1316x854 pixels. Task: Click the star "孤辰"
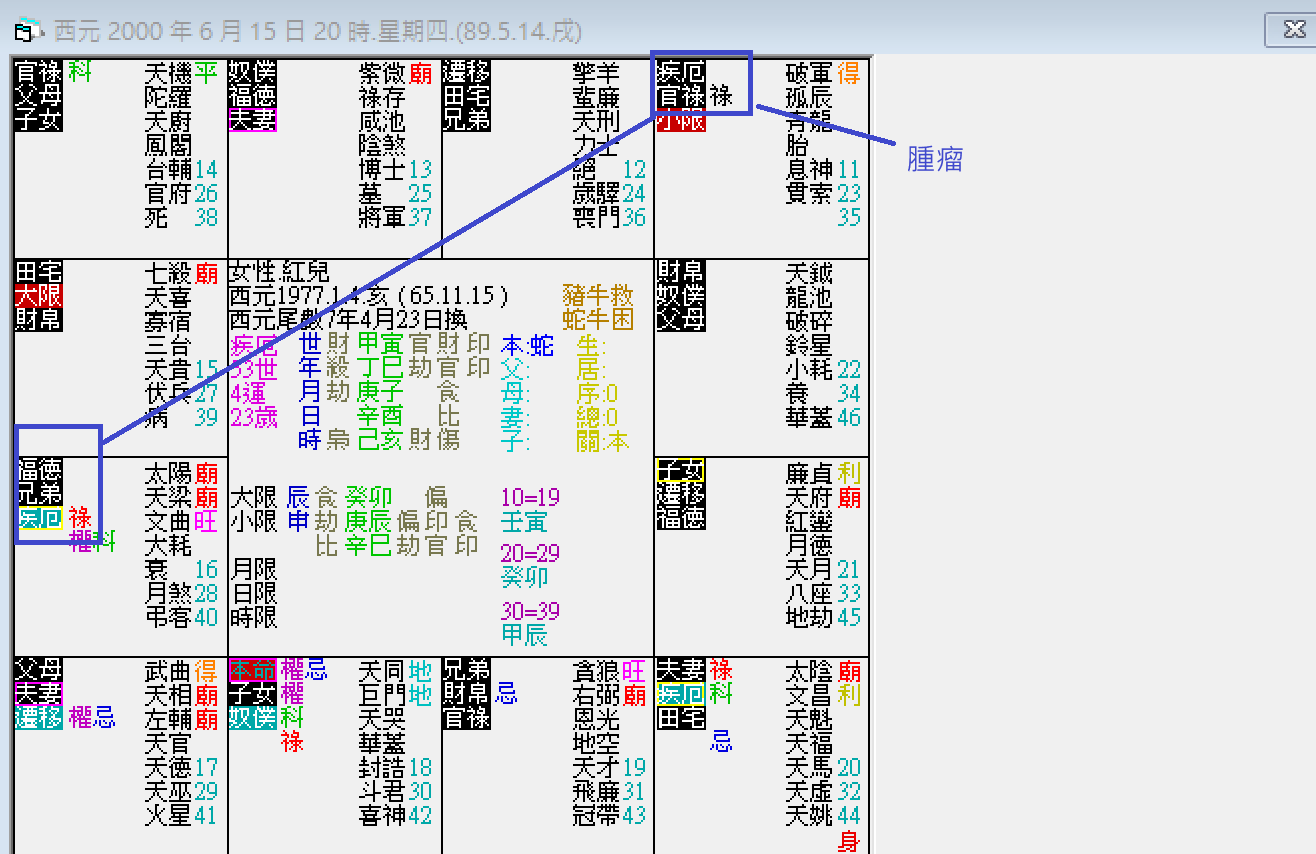click(810, 97)
